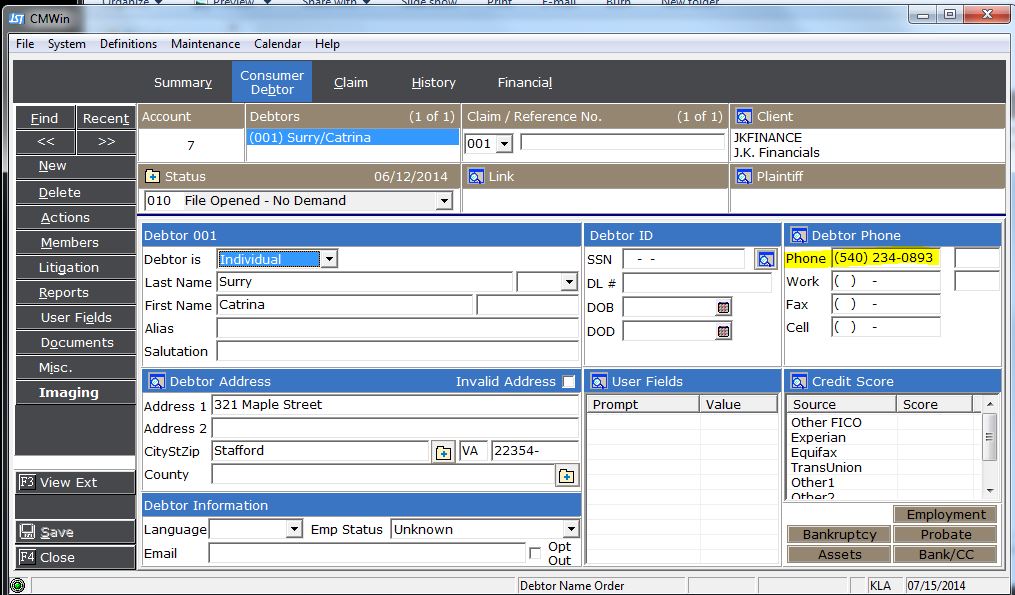
Task: Click into the Address 1 field
Action: [x=394, y=405]
